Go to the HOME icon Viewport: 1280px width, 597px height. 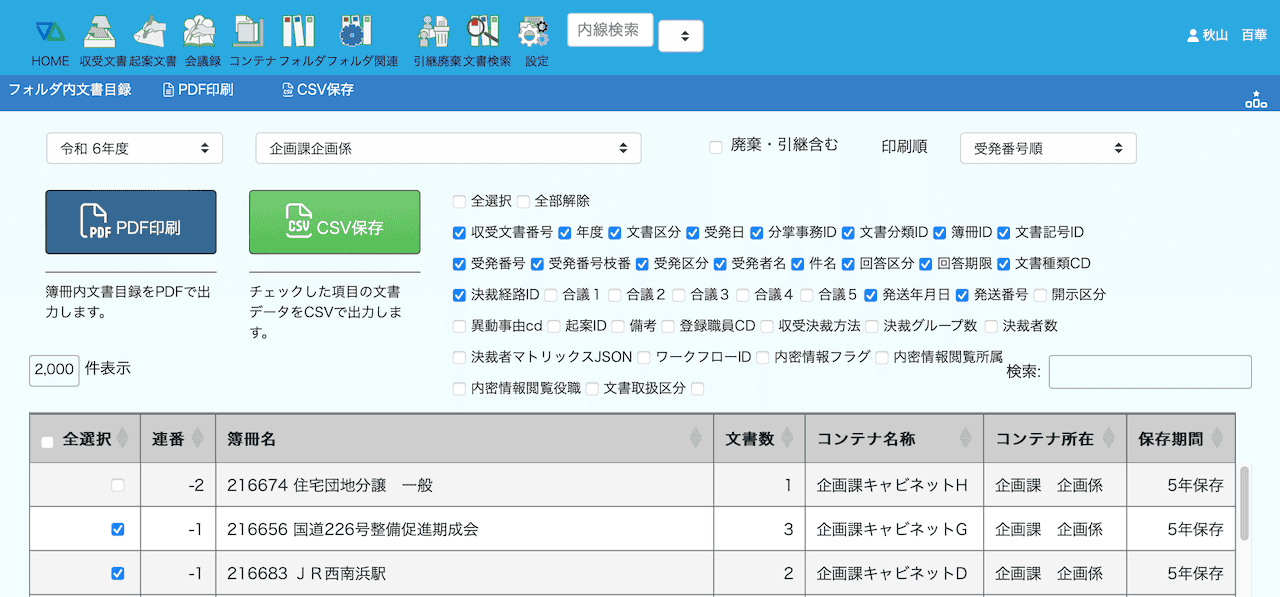50,33
